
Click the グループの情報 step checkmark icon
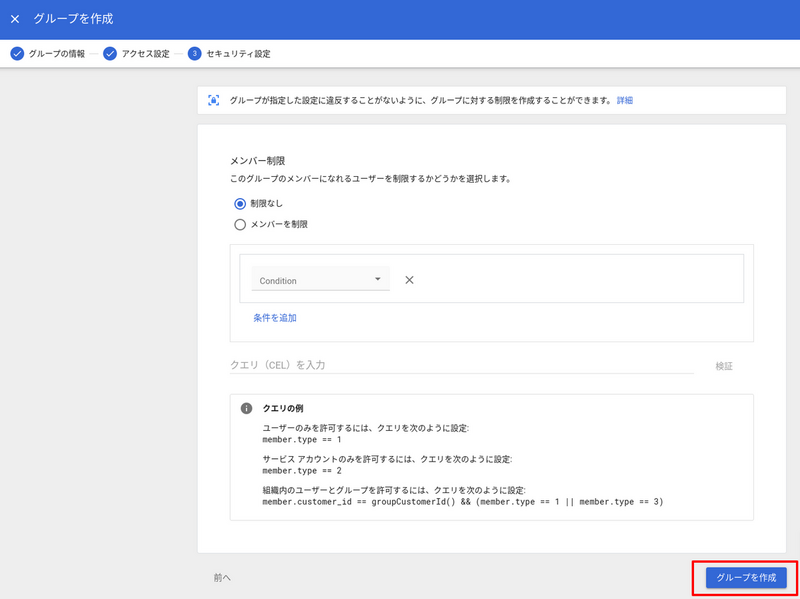click(x=17, y=54)
